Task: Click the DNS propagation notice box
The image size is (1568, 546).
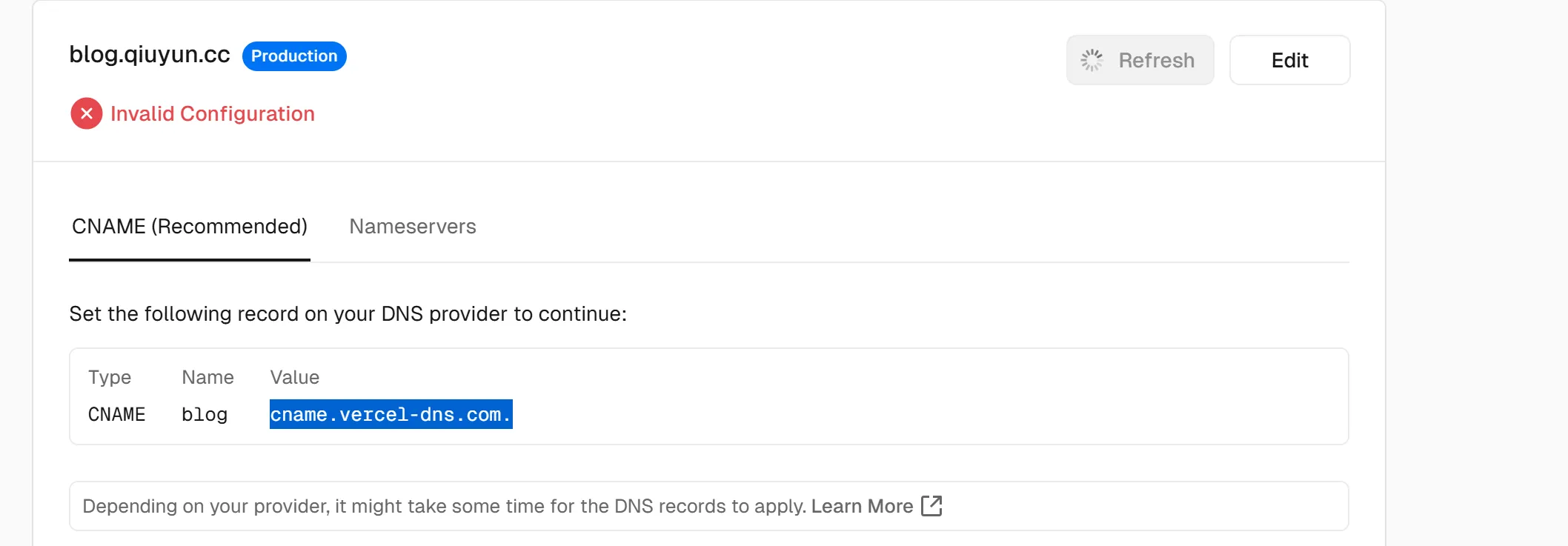Action: pyautogui.click(x=709, y=506)
